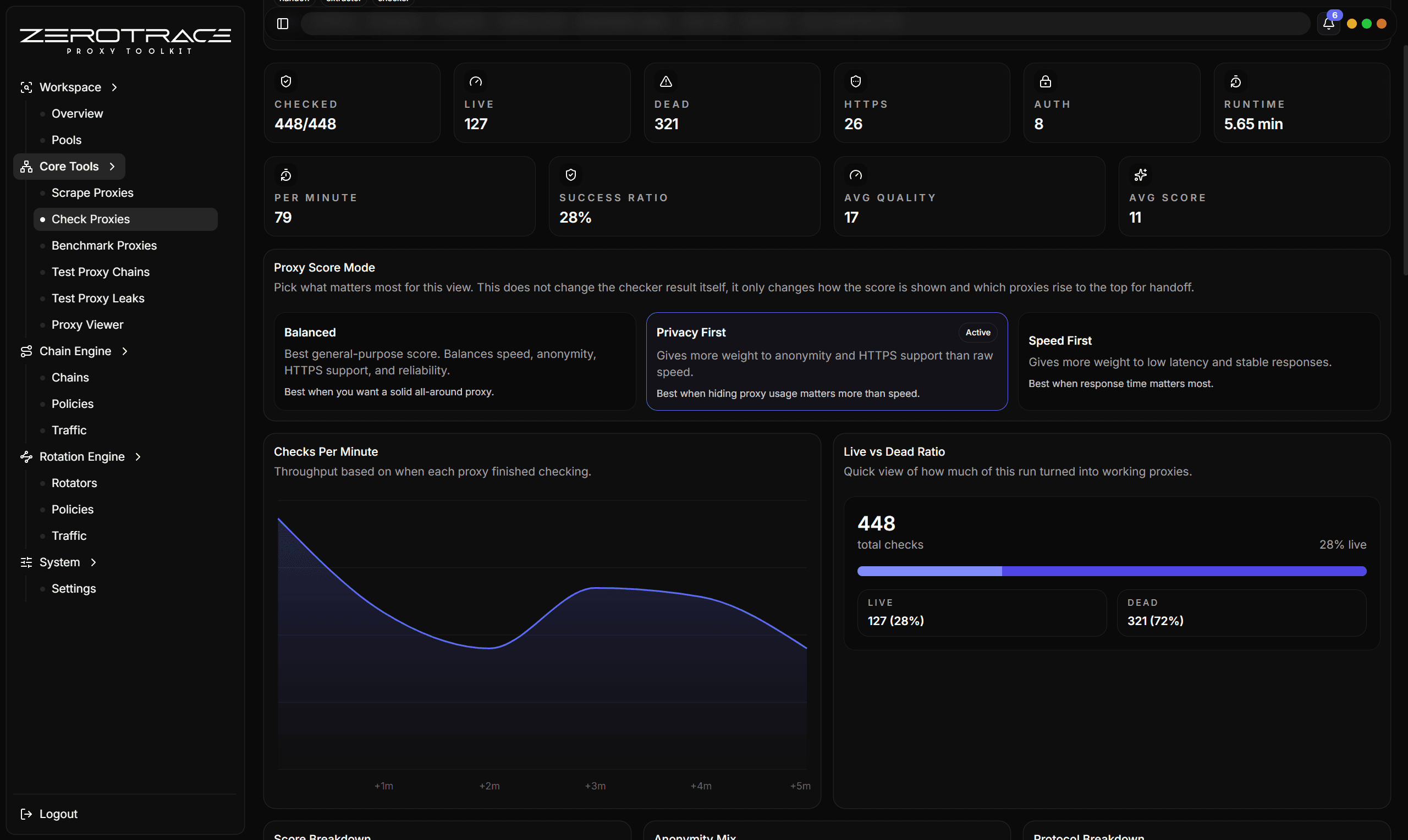Collapse the Rotation Engine chevron
This screenshot has width=1408, height=840.
click(138, 457)
